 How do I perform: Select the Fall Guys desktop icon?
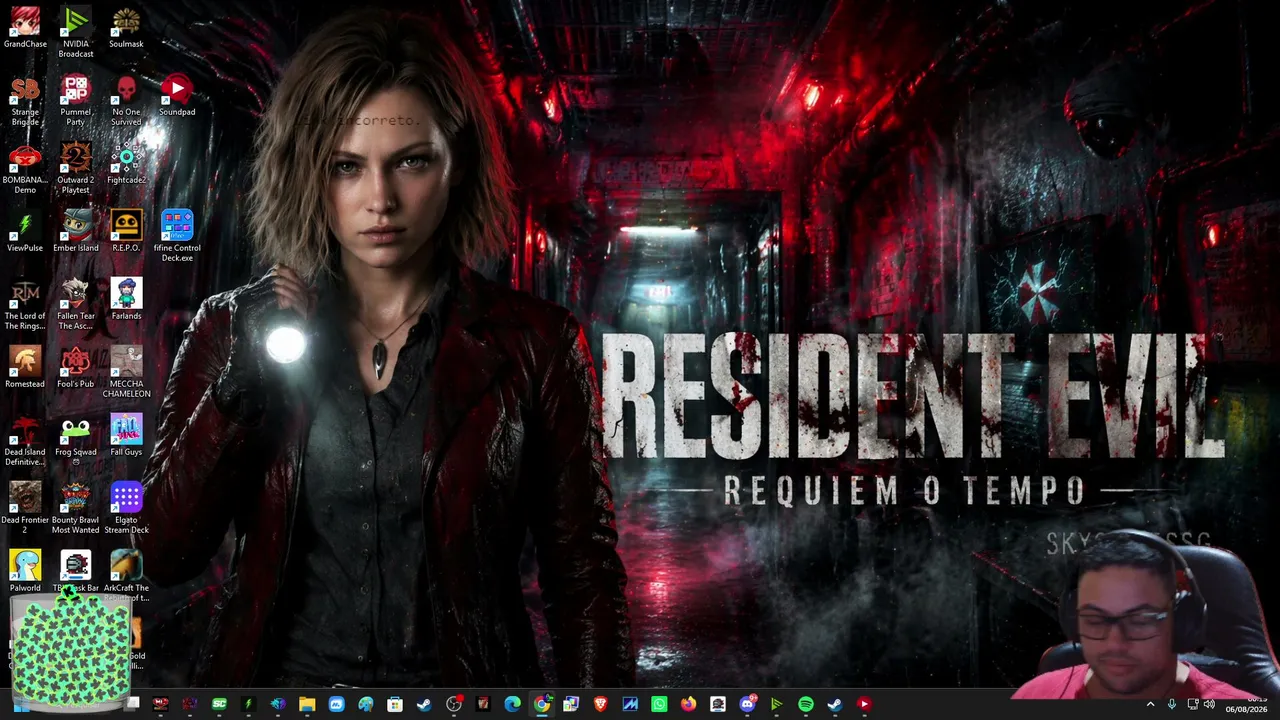click(x=126, y=437)
